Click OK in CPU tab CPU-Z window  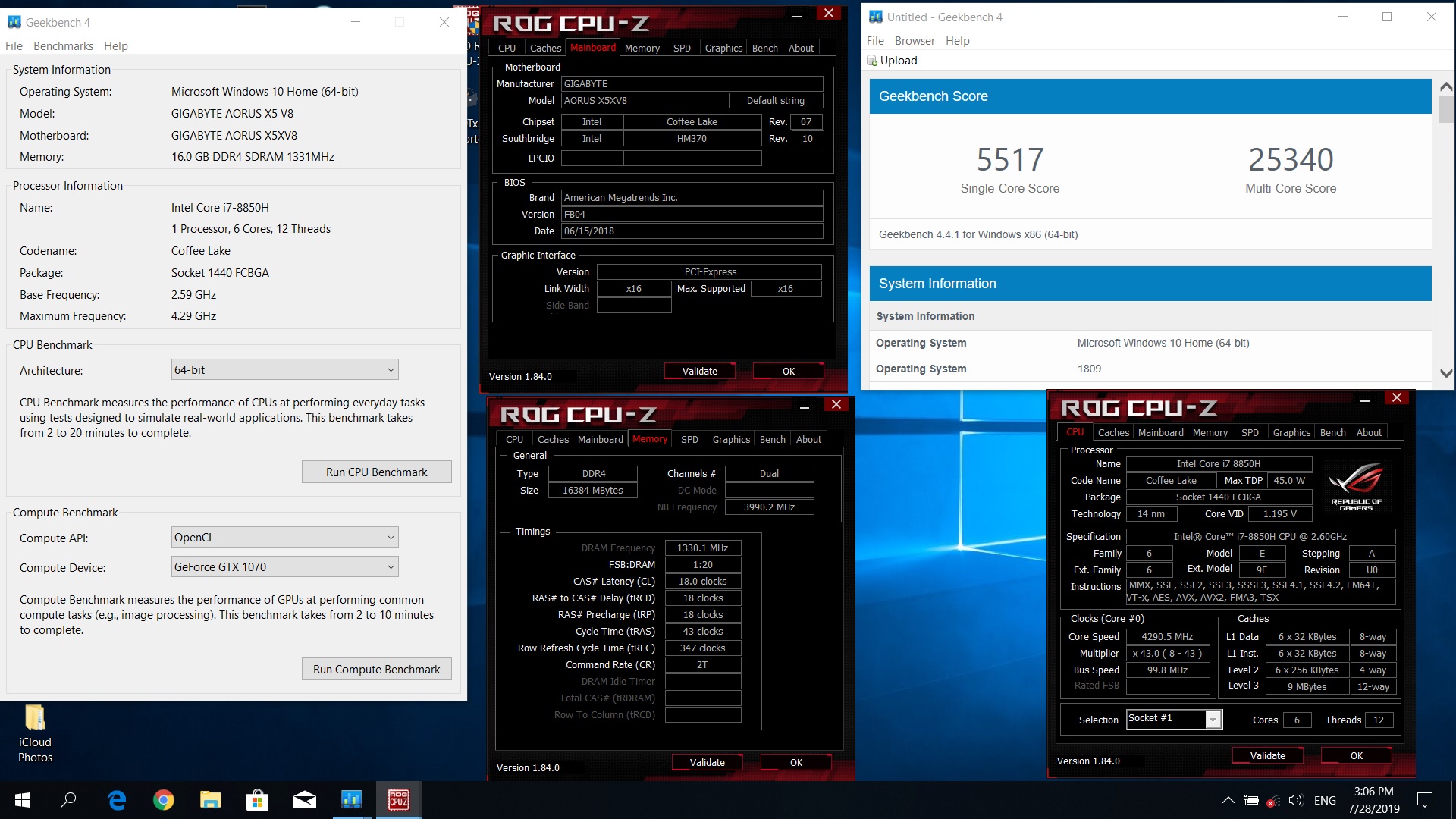pos(1357,755)
